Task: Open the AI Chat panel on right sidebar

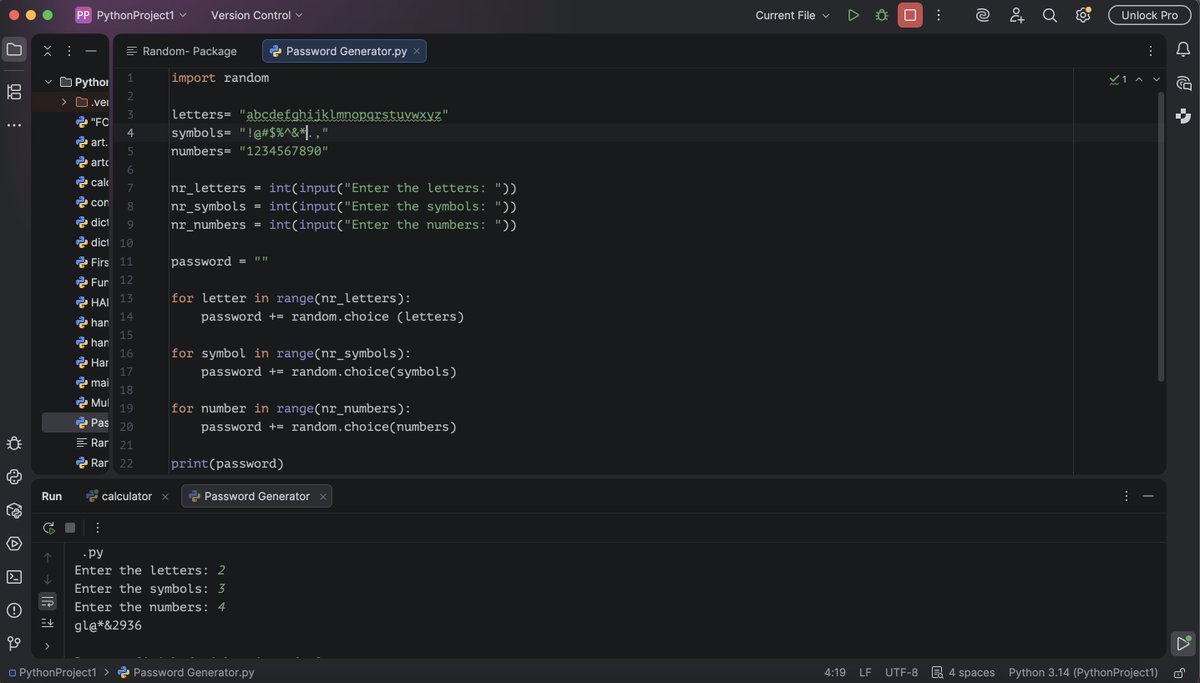Action: (x=1183, y=83)
